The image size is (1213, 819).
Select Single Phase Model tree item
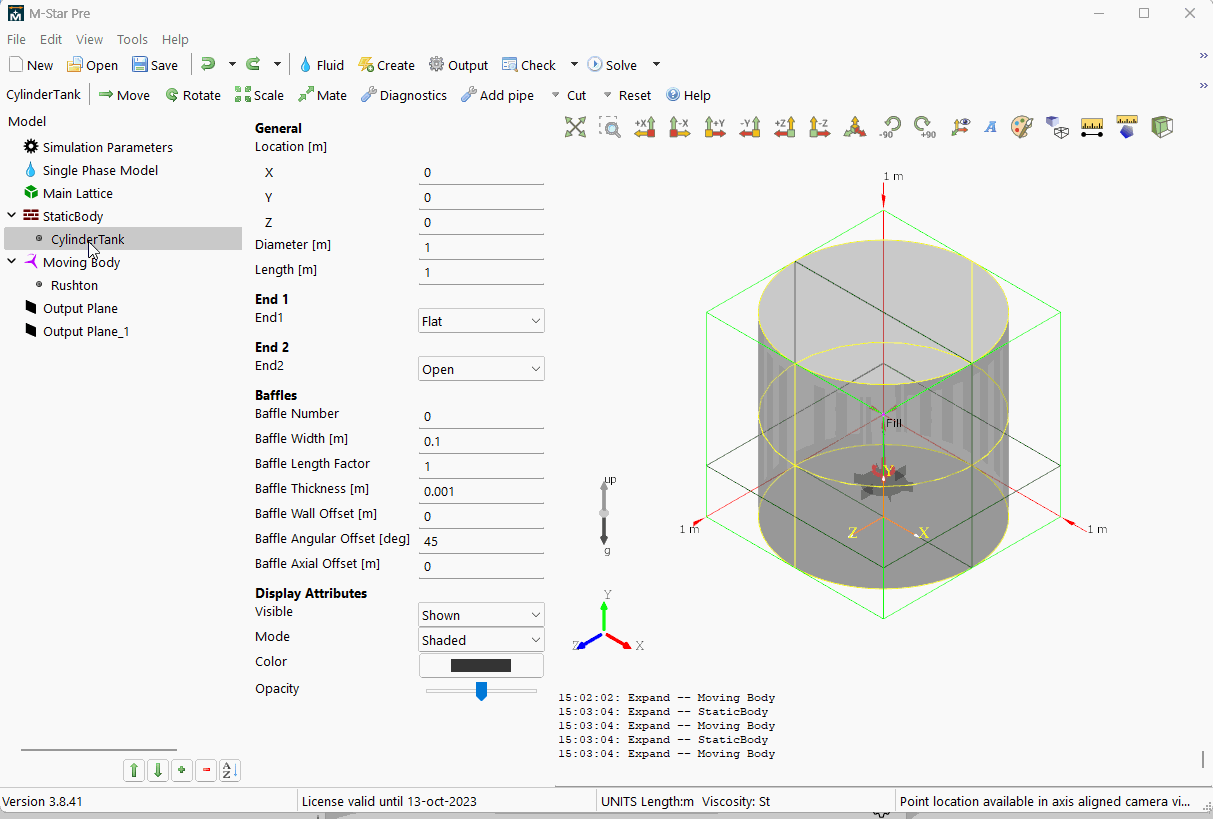[x=100, y=170]
